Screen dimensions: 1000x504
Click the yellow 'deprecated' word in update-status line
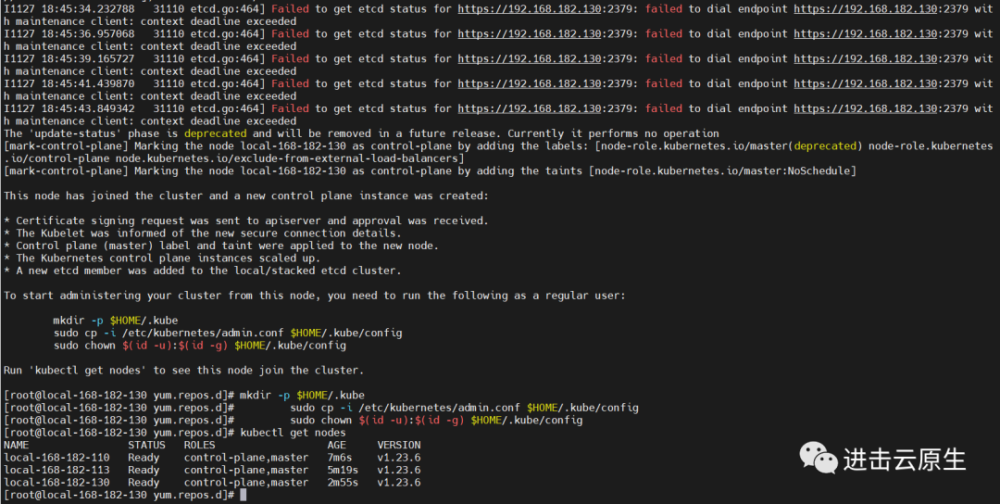216,133
